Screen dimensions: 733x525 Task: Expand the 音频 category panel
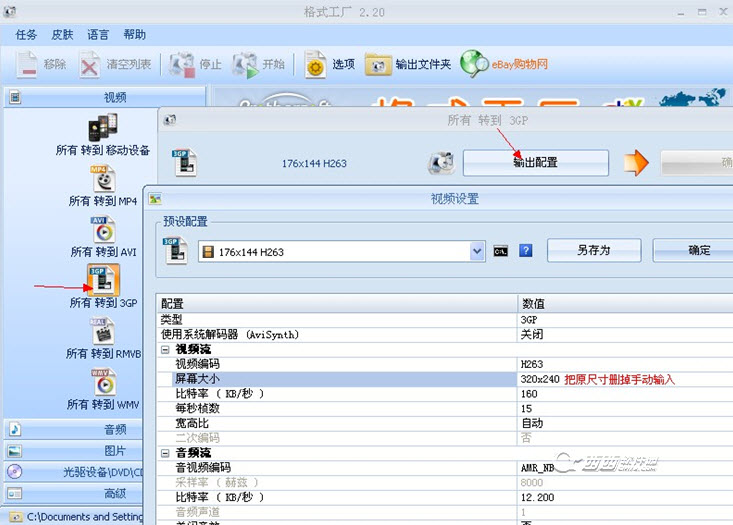(x=74, y=429)
